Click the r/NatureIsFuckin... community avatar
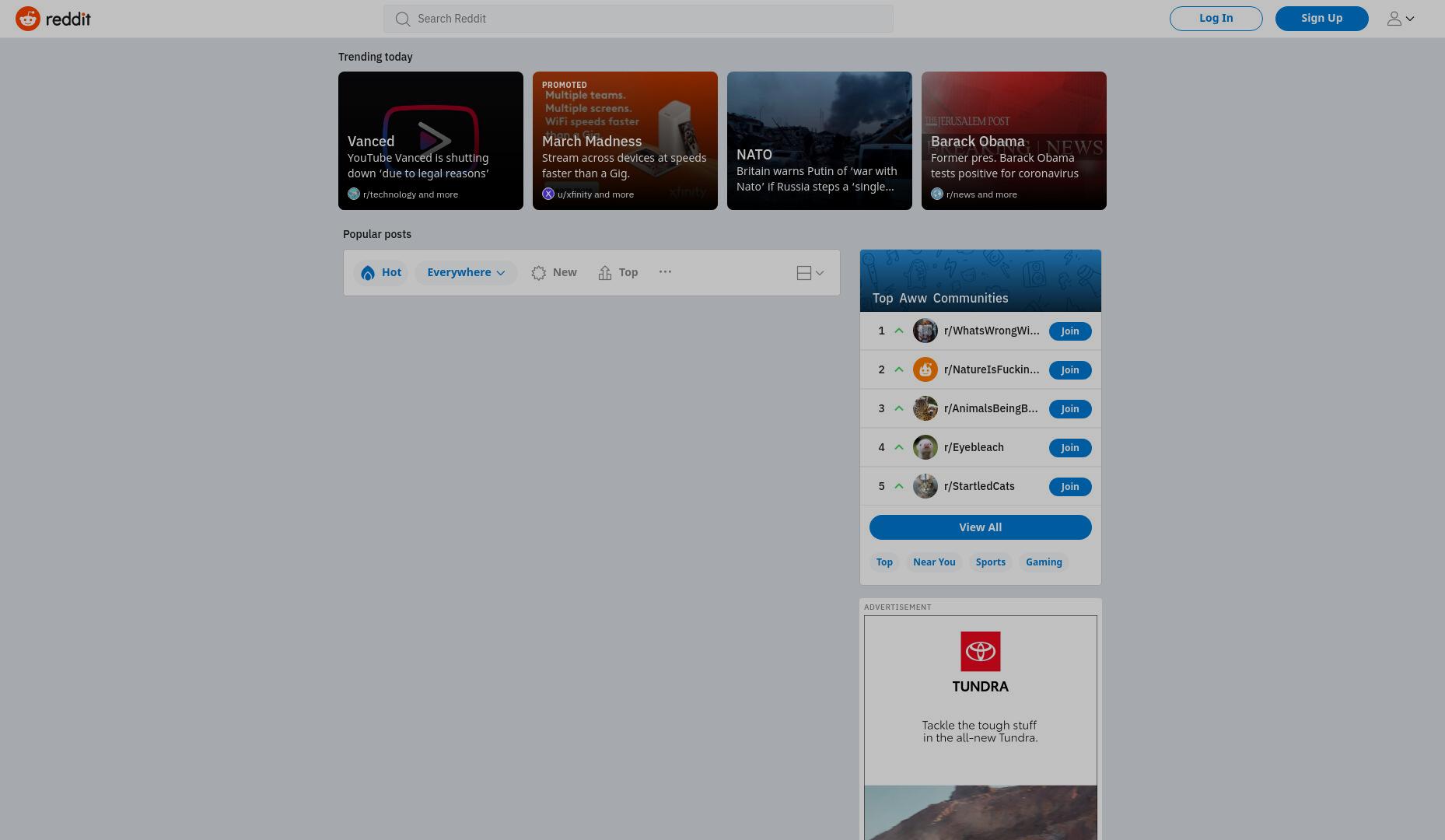 [x=925, y=369]
